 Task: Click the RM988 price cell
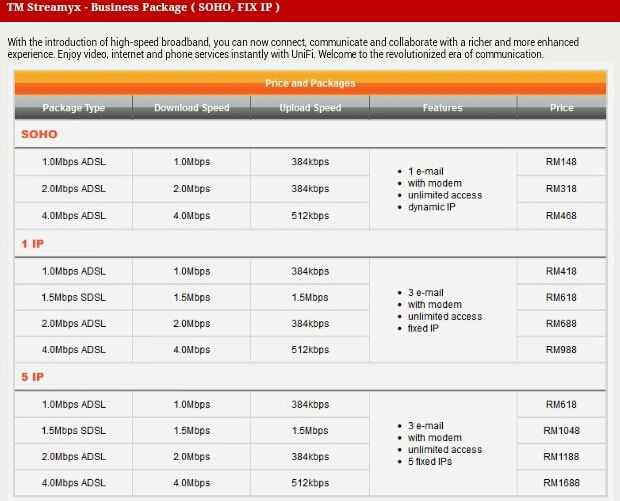561,350
